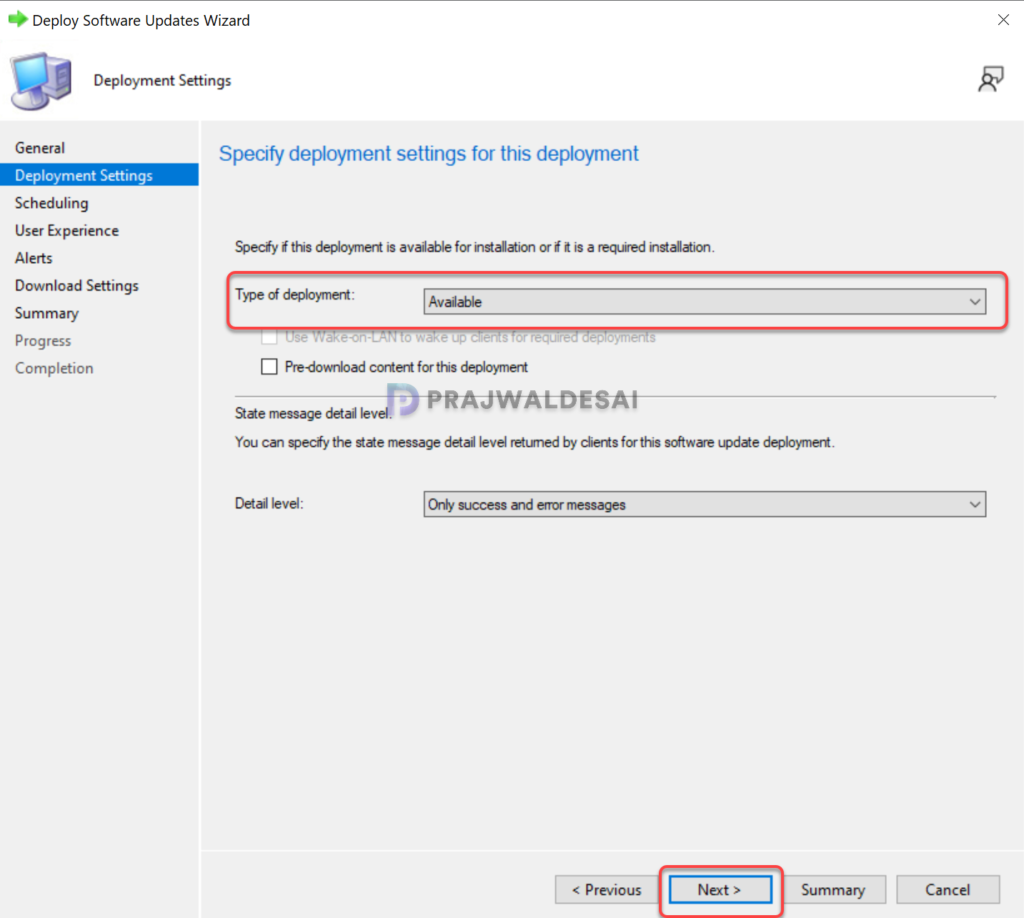The height and width of the screenshot is (918, 1024).
Task: Click the 'Type of deployment:' label
Action: click(x=295, y=294)
